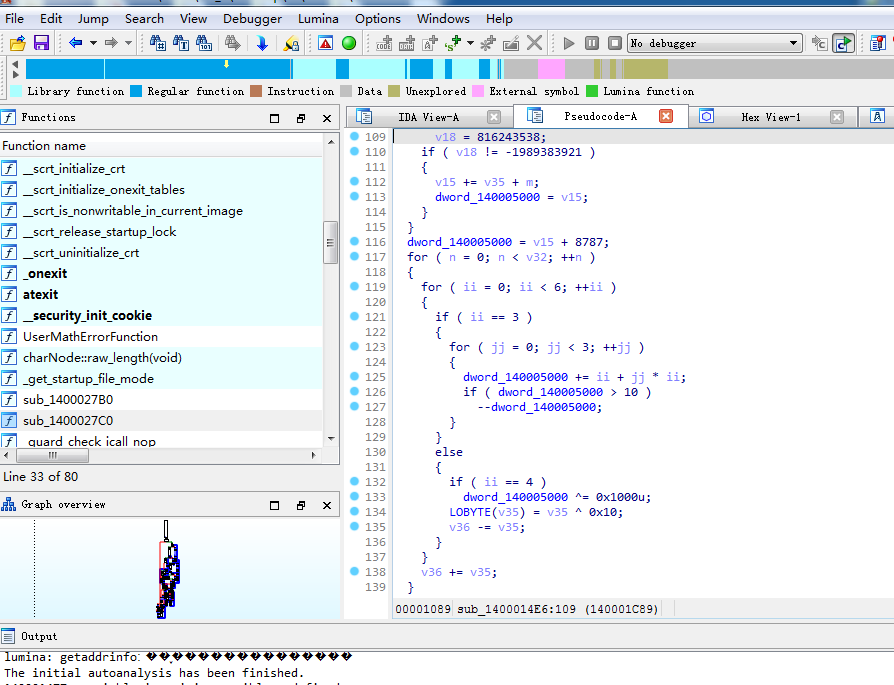Expand the string literal type dropdown arrow
The image size is (894, 685).
470,43
